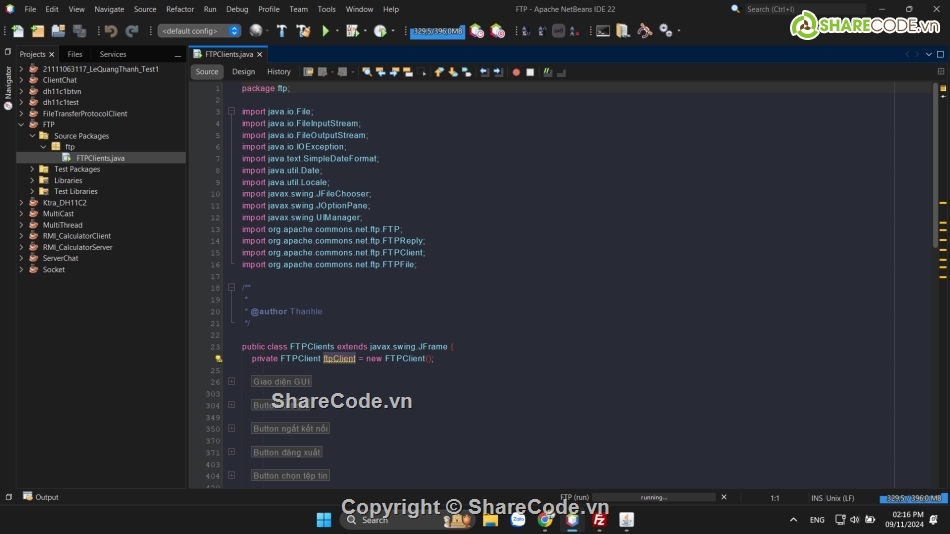Expand the Socket project node
This screenshot has height=534, width=950.
(21, 270)
